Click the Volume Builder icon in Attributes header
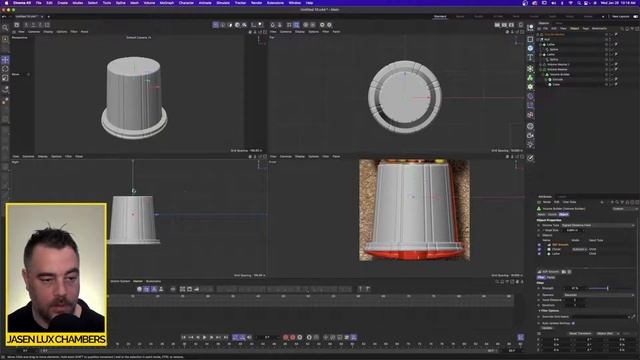The image size is (640, 360). click(x=539, y=209)
